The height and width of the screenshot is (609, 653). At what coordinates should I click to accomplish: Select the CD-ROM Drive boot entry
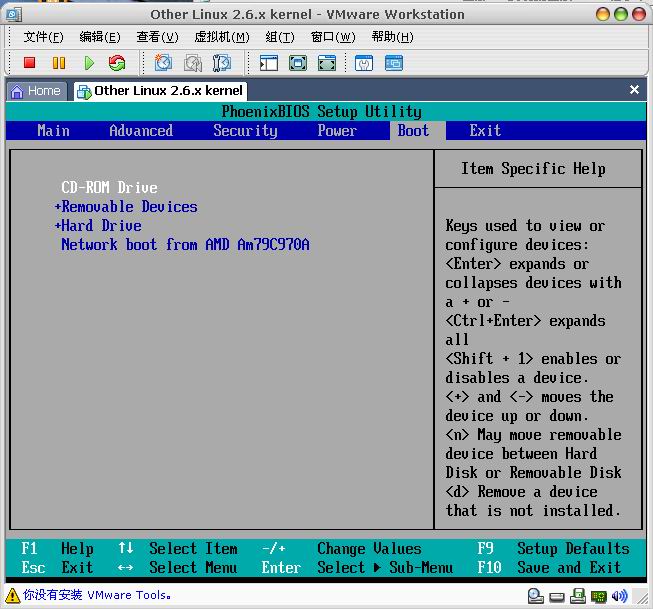tap(110, 187)
